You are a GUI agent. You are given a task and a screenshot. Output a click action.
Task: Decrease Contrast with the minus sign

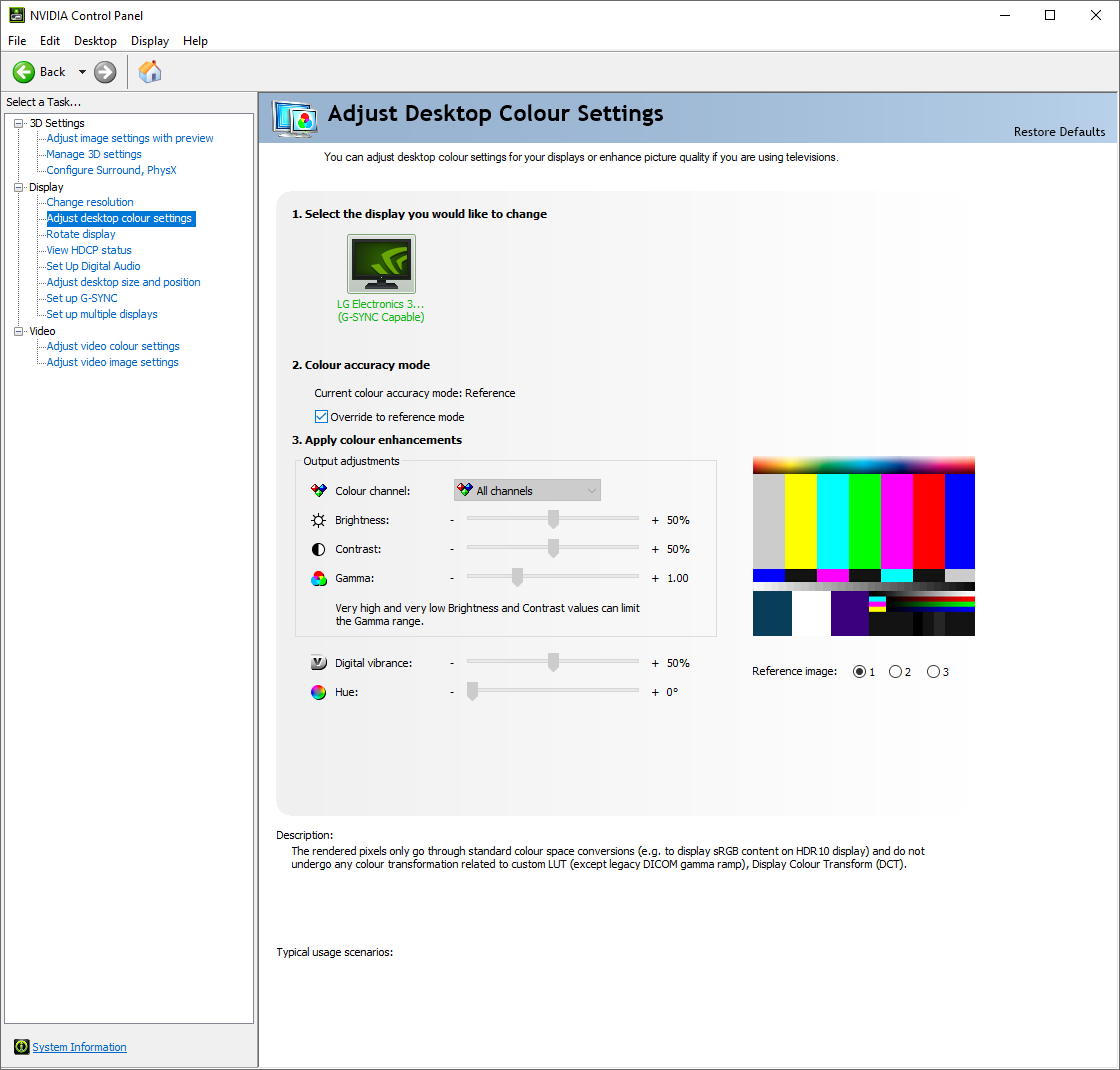click(x=452, y=549)
